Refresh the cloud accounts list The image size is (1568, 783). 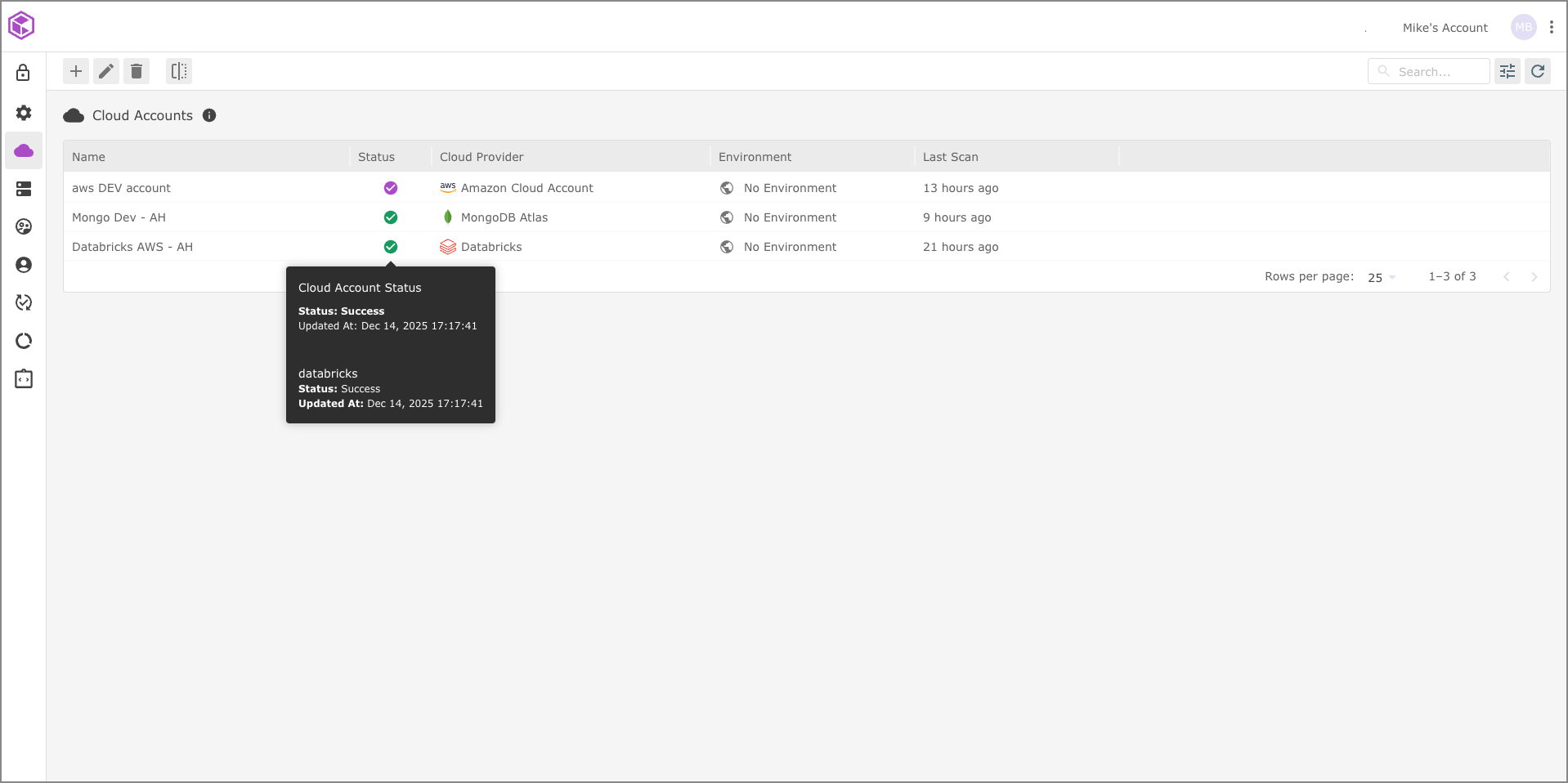click(x=1538, y=71)
